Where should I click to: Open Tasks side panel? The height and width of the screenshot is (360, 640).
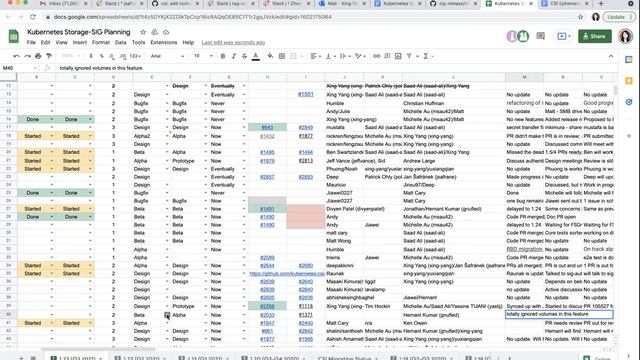629,102
